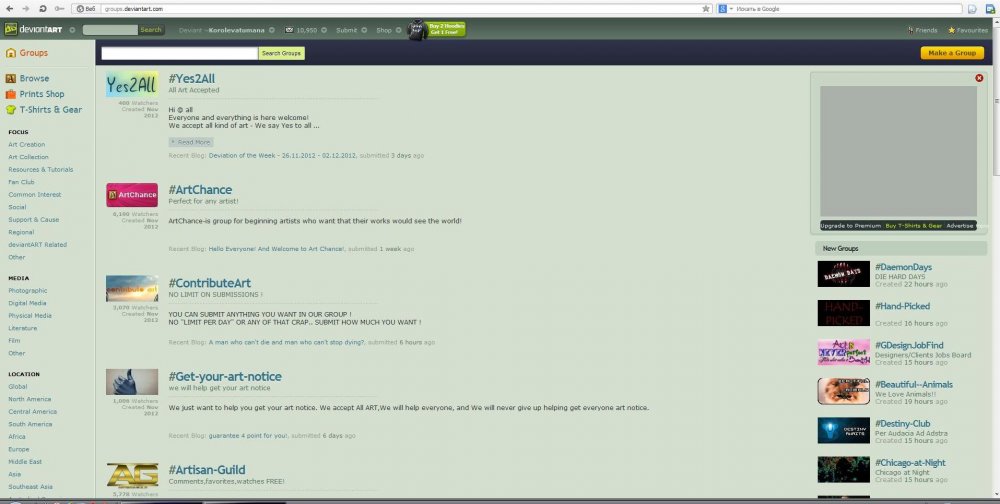Open Favourites with the star icon
The height and width of the screenshot is (504, 1000).
(x=967, y=30)
